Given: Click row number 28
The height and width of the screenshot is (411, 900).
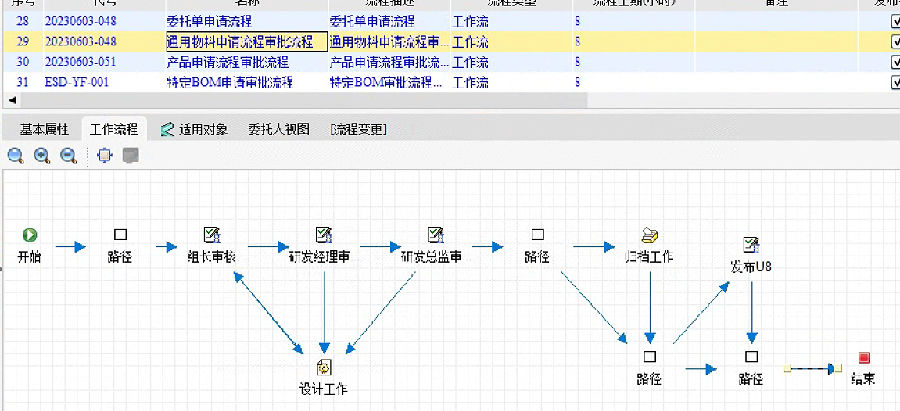Looking at the screenshot, I should click(x=22, y=22).
